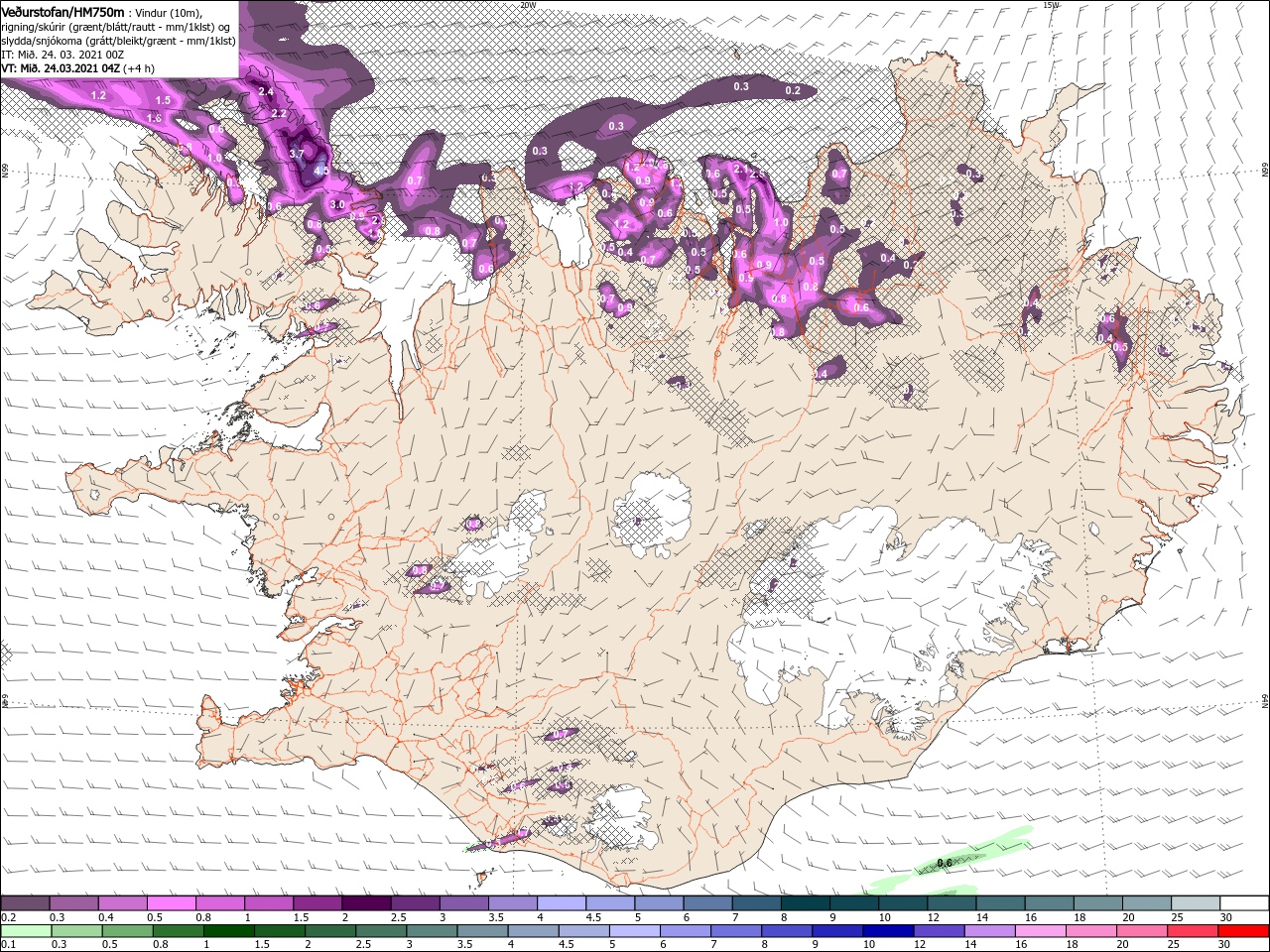
Task: Click the "0.1" label under lower legend row
Action: [8, 945]
